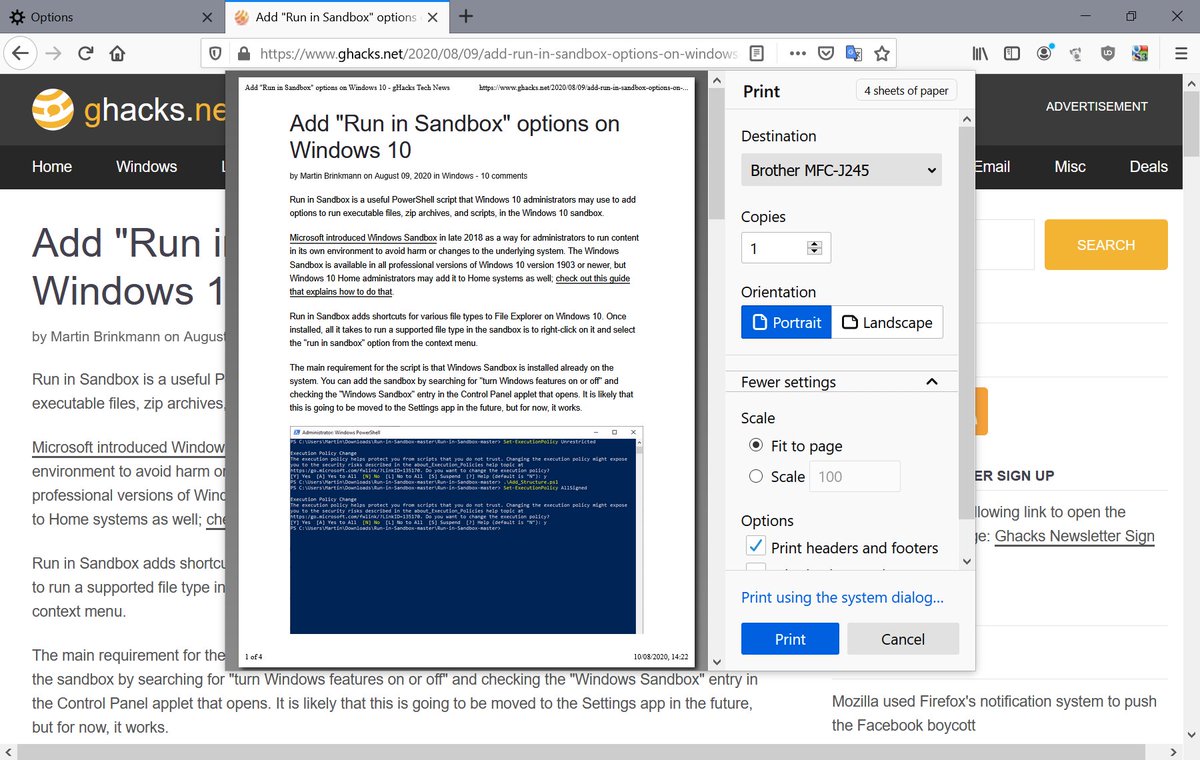Click Print using the system dialog
This screenshot has height=760, width=1200.
[x=842, y=597]
